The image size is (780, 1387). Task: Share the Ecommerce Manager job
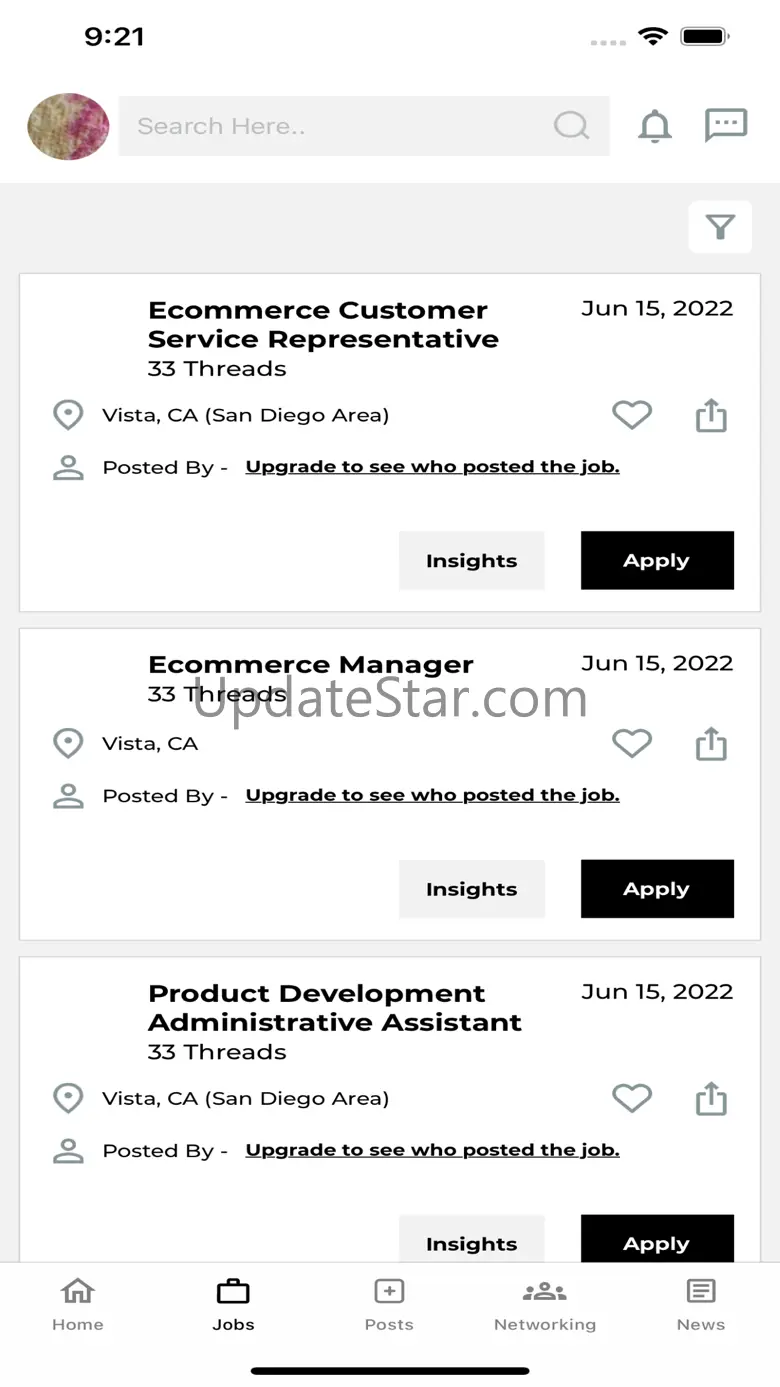coord(711,744)
